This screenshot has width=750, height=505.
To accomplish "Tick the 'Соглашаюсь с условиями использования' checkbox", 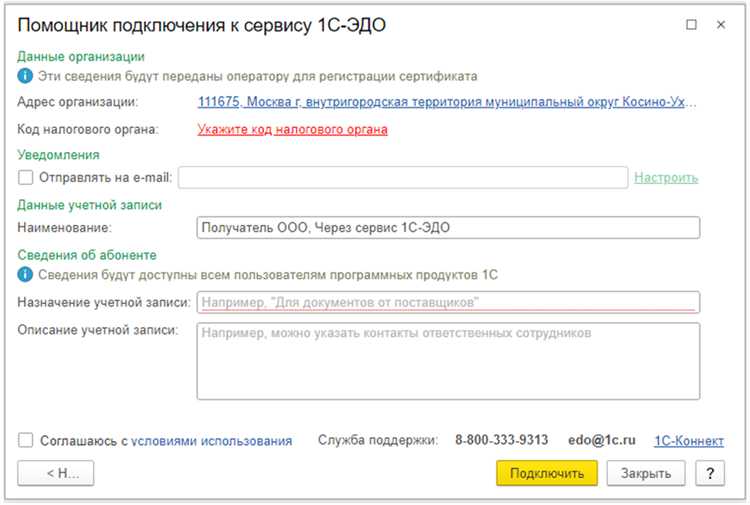I will (x=25, y=440).
